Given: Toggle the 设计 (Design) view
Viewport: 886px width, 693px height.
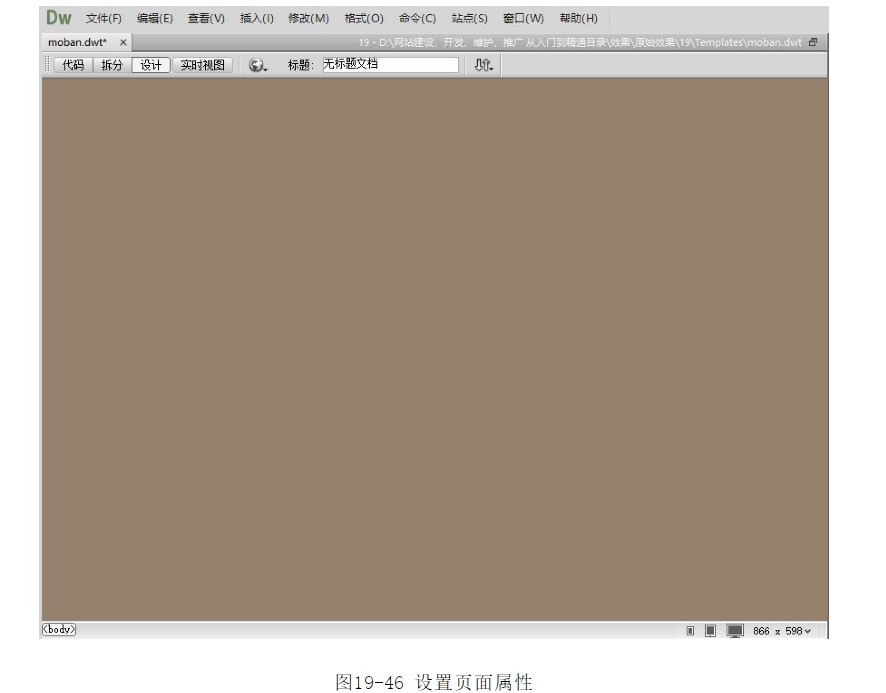Looking at the screenshot, I should pyautogui.click(x=151, y=65).
